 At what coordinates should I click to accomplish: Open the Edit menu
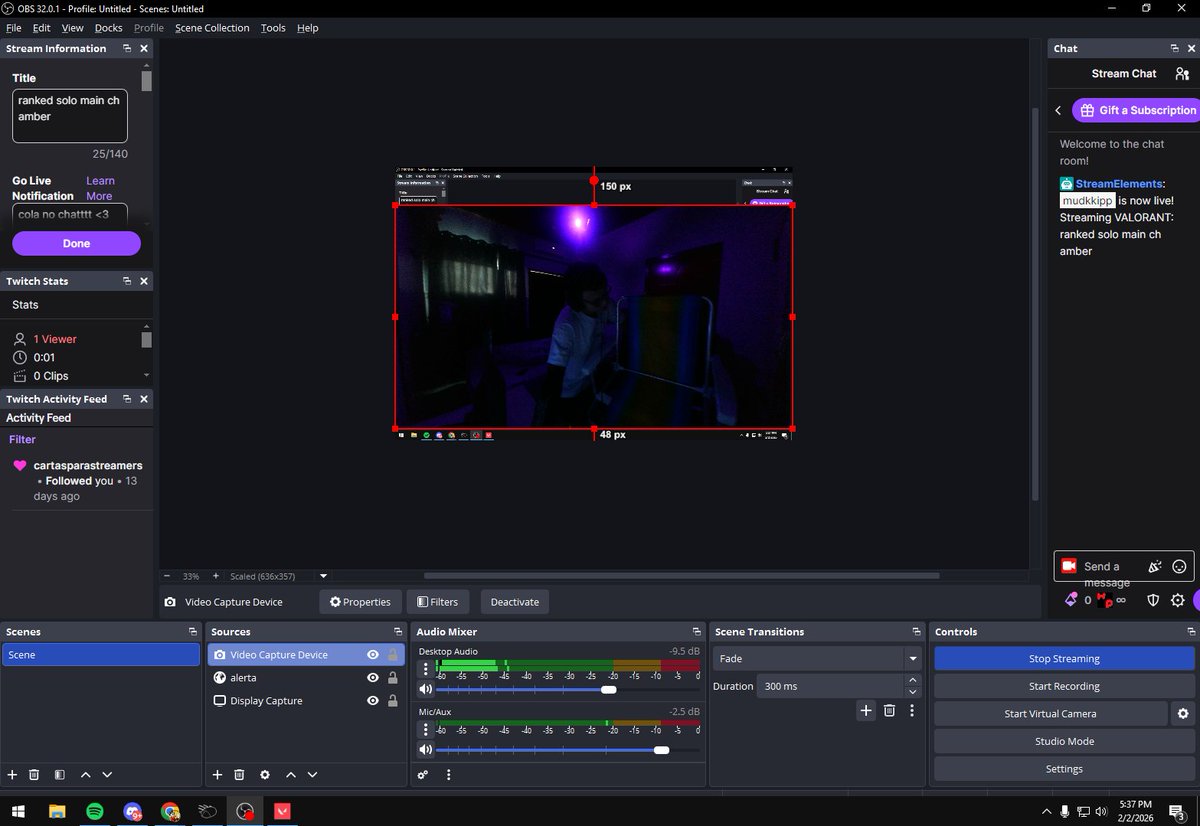41,28
